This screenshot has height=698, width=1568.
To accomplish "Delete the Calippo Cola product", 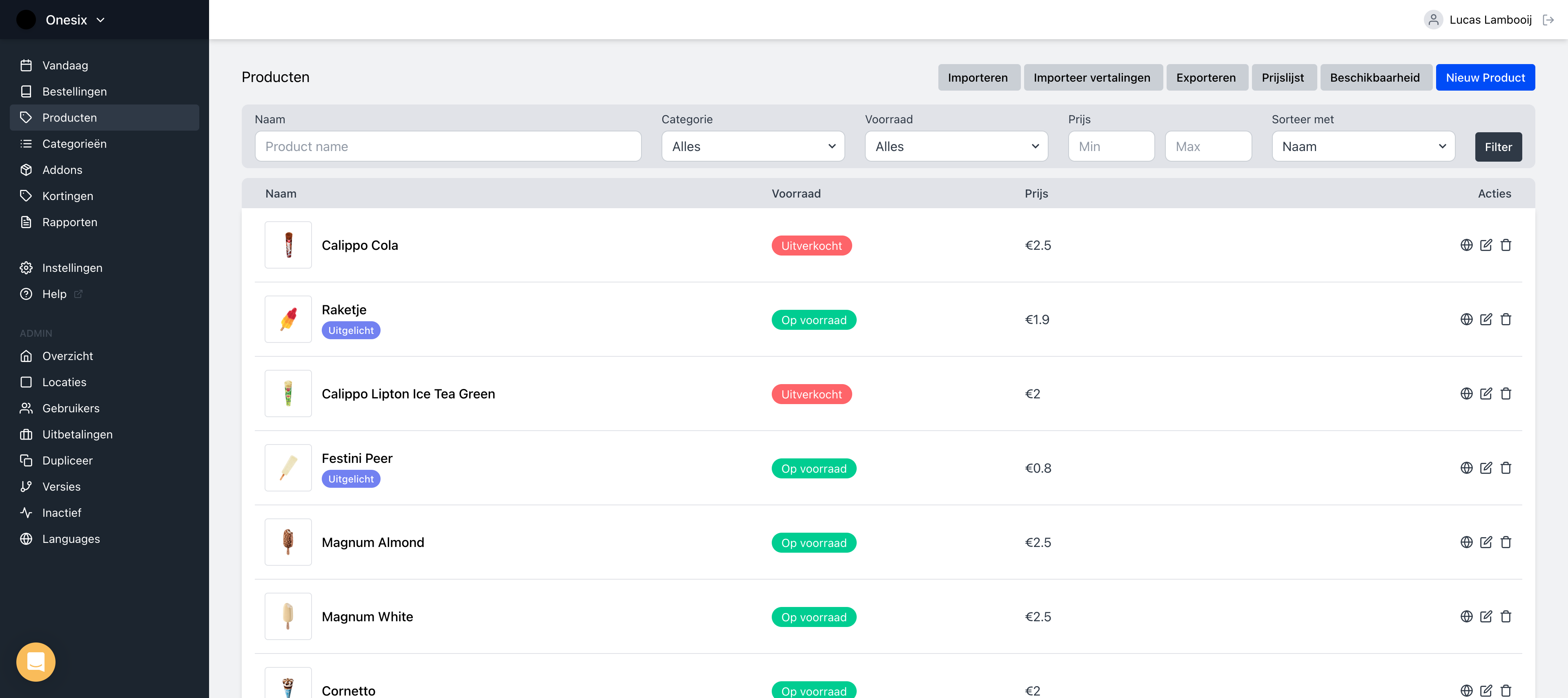I will [x=1506, y=245].
